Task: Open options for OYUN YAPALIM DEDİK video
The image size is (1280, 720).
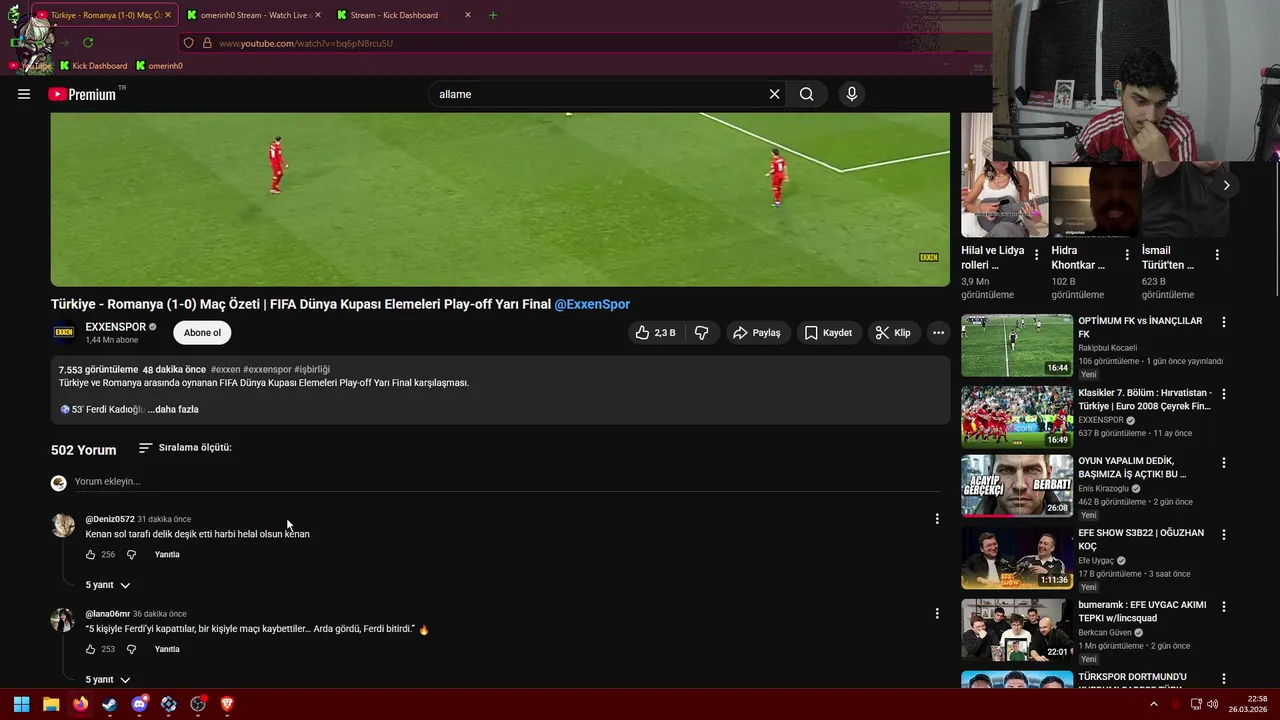Action: tap(1223, 463)
